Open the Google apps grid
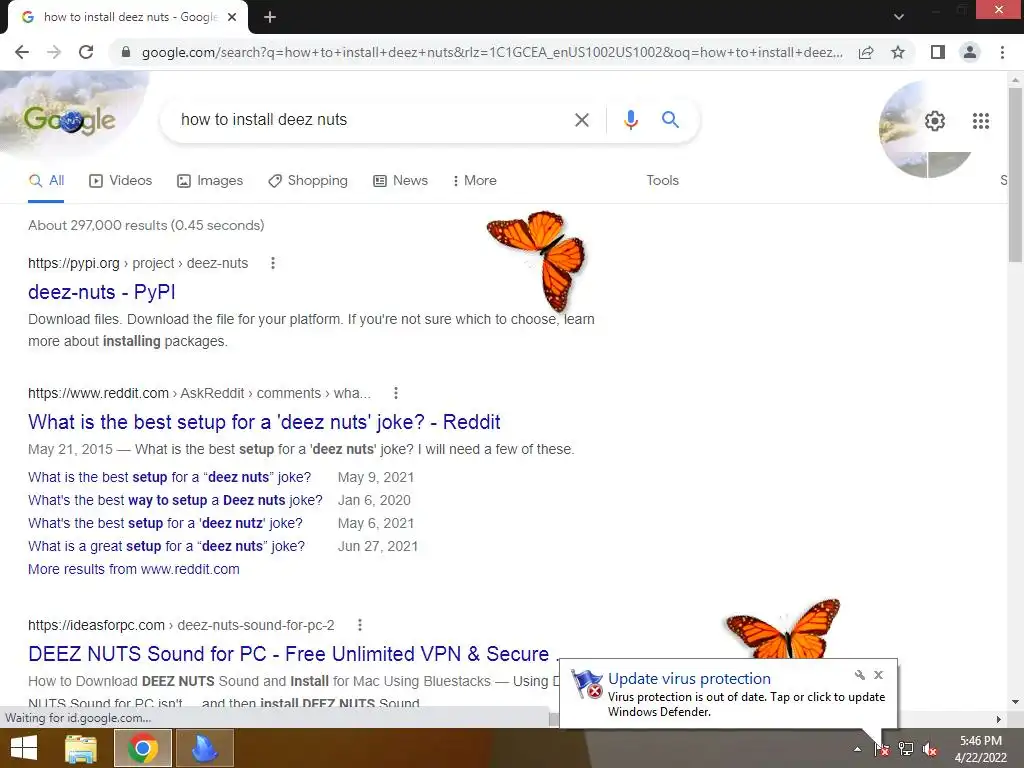The height and width of the screenshot is (768, 1024). click(981, 121)
